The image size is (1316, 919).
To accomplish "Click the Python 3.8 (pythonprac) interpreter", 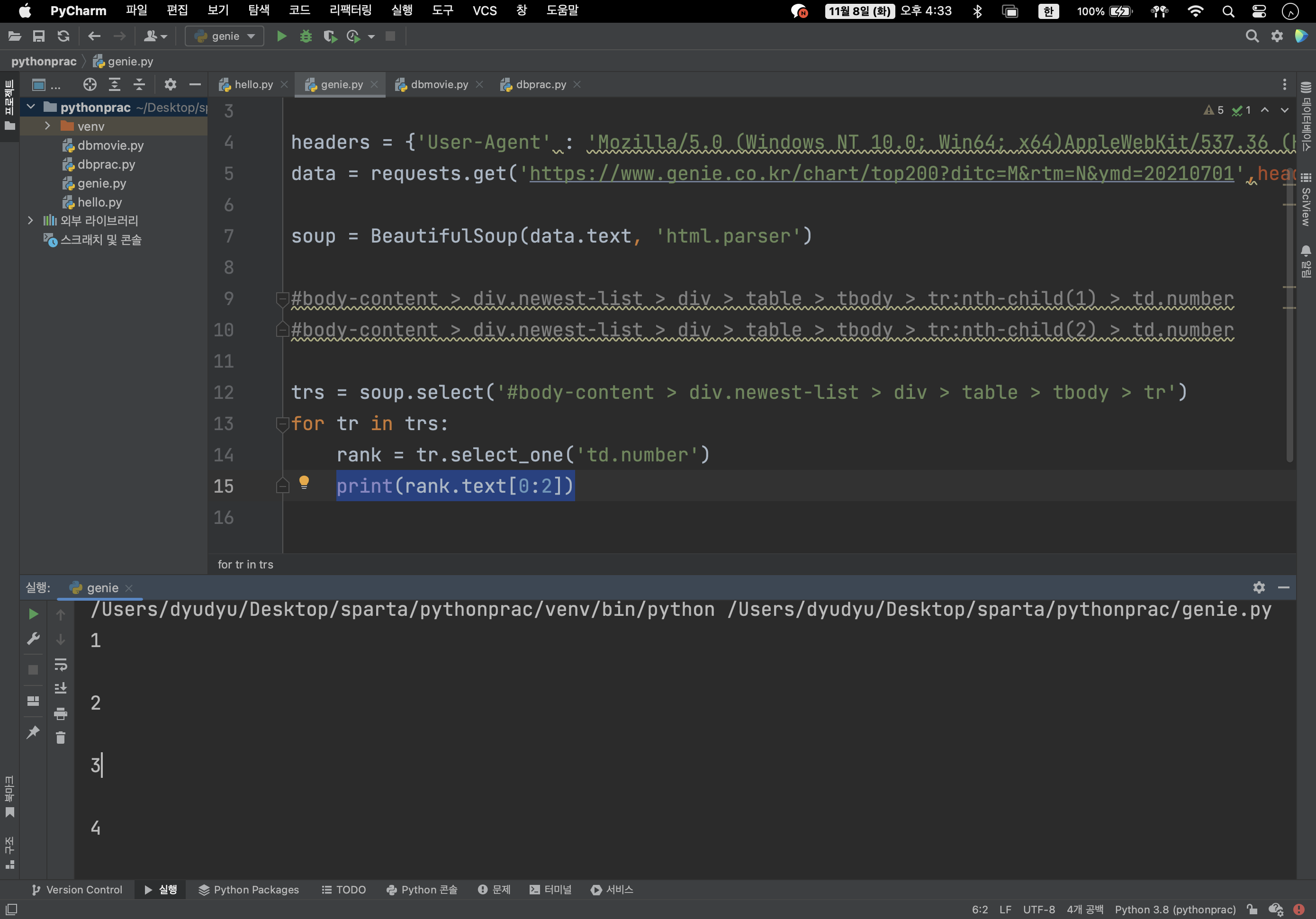I will (1175, 910).
